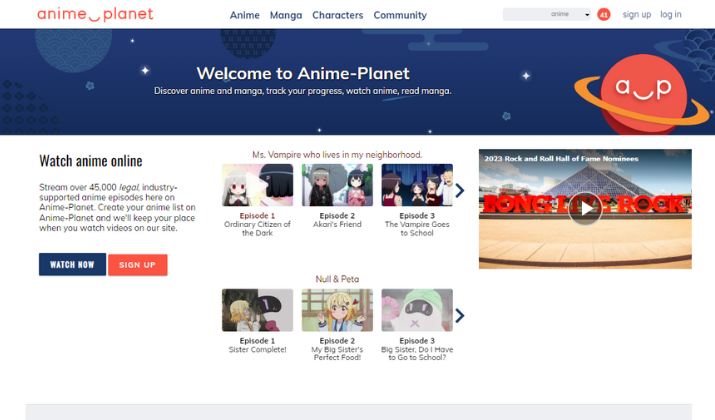Click 'Akari's Friend' episode title

point(337,224)
